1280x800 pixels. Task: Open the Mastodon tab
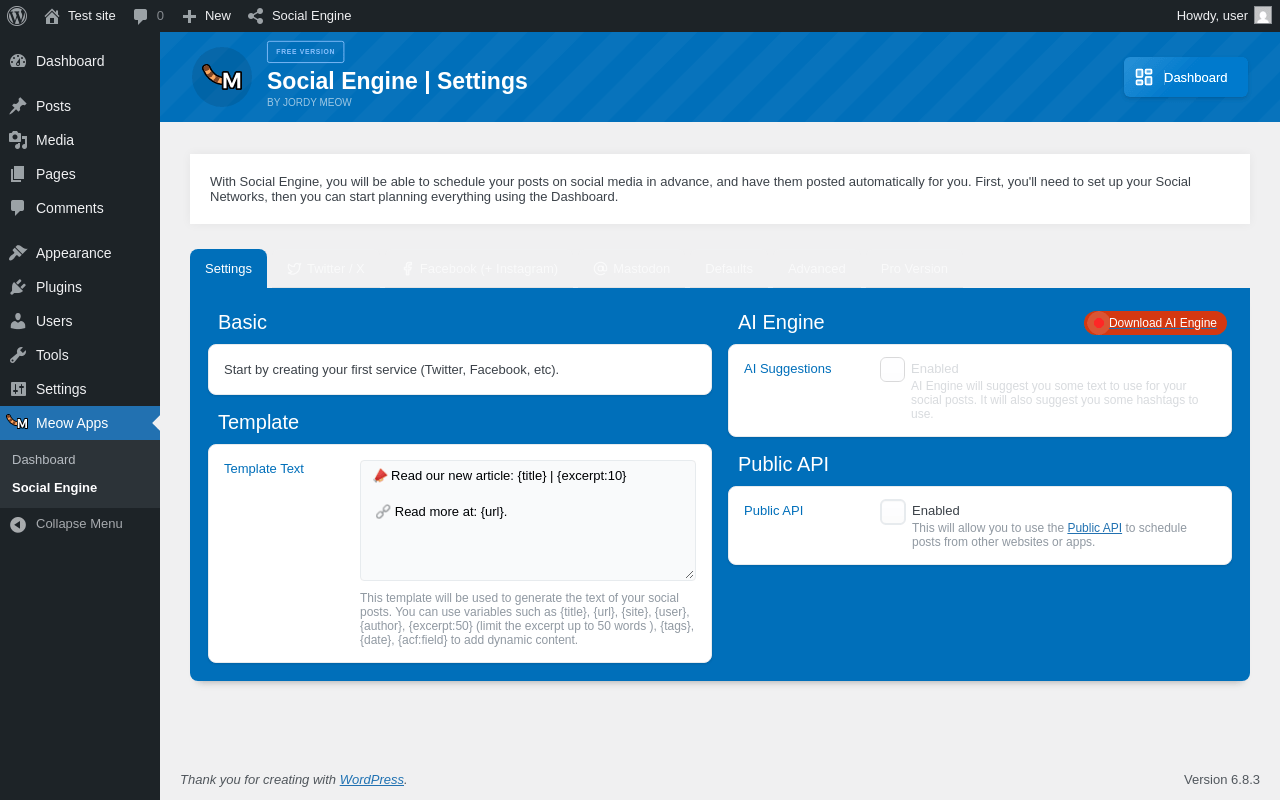pyautogui.click(x=631, y=269)
